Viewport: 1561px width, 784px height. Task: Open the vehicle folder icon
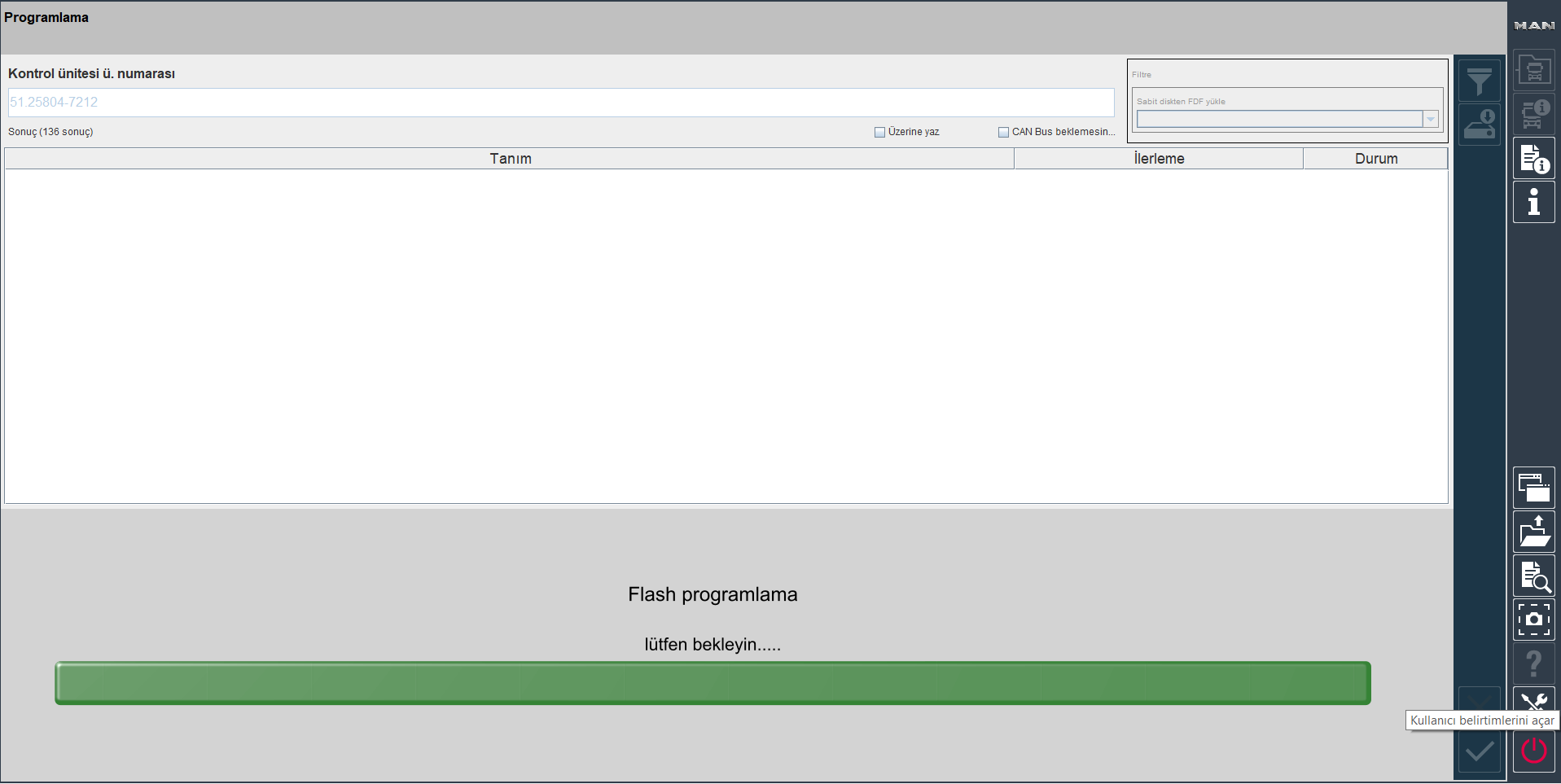pos(1533,70)
